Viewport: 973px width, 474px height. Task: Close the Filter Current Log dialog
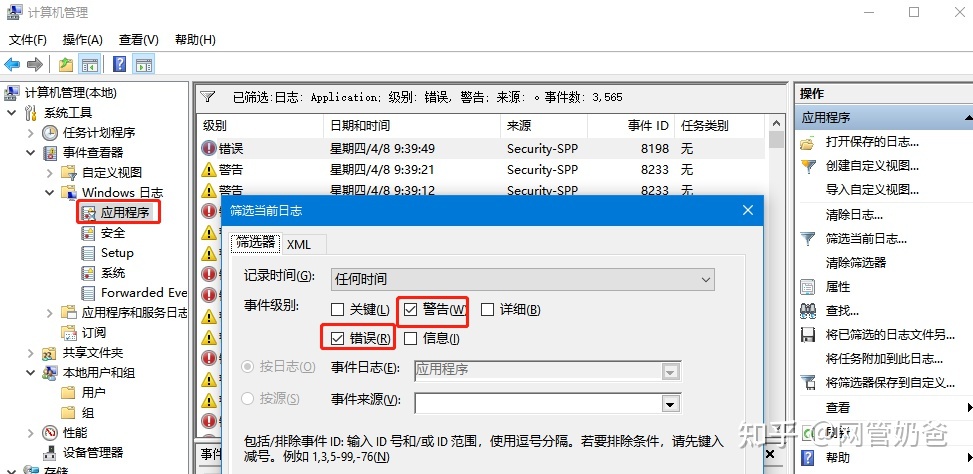coord(748,210)
